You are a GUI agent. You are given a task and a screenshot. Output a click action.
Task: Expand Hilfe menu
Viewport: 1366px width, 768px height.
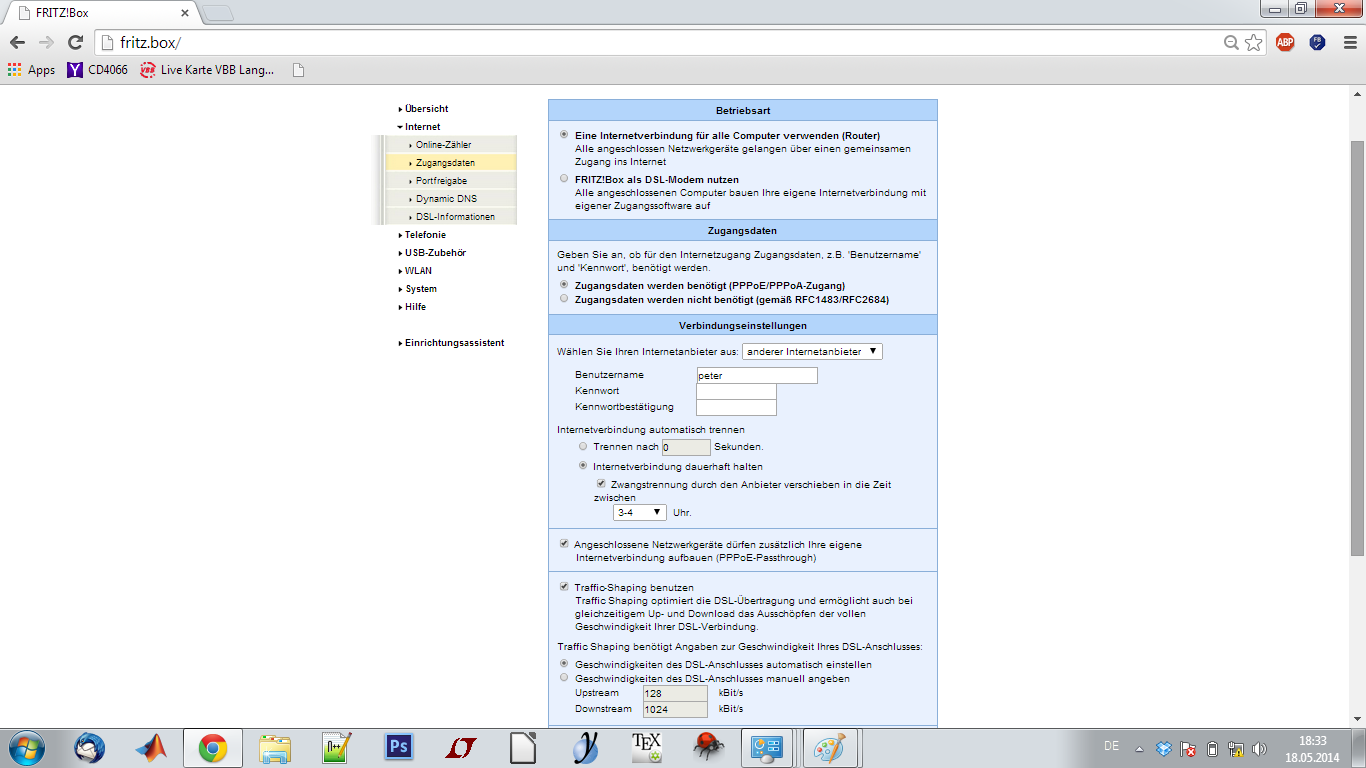point(415,307)
